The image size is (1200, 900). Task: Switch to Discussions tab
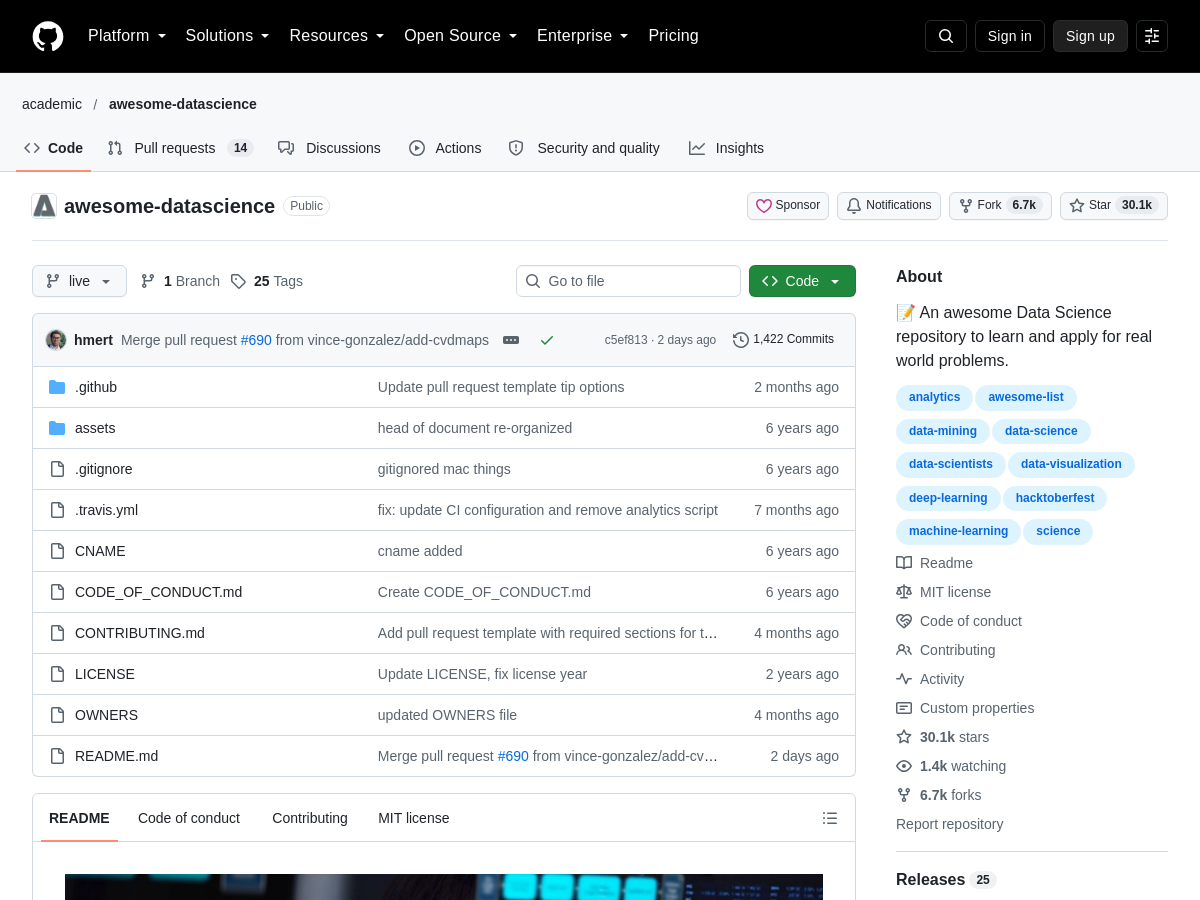(x=329, y=148)
